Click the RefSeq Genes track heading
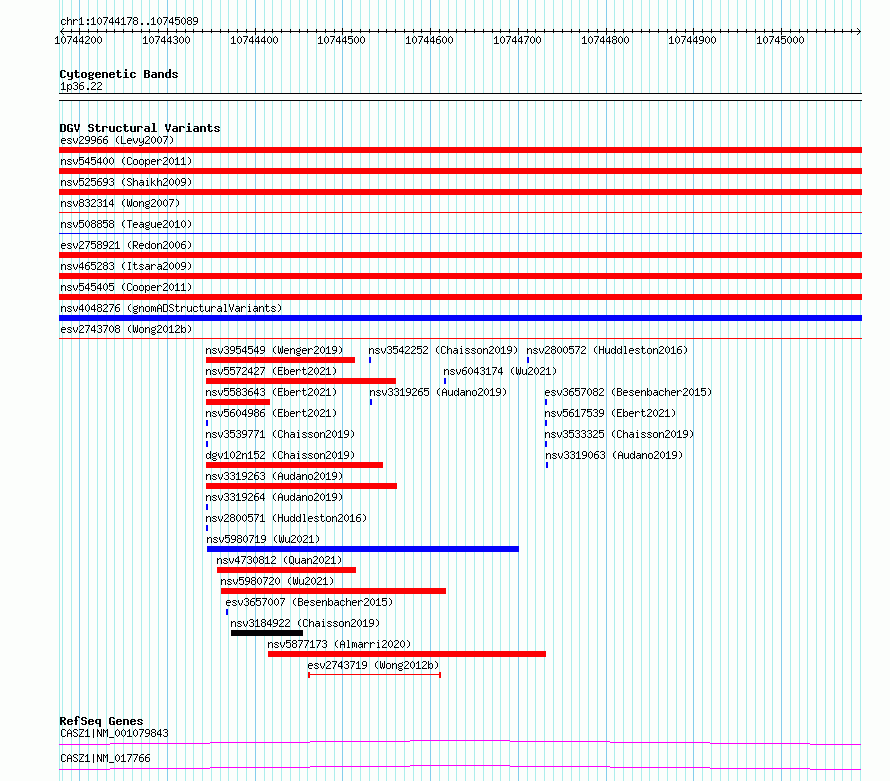 click(x=101, y=721)
